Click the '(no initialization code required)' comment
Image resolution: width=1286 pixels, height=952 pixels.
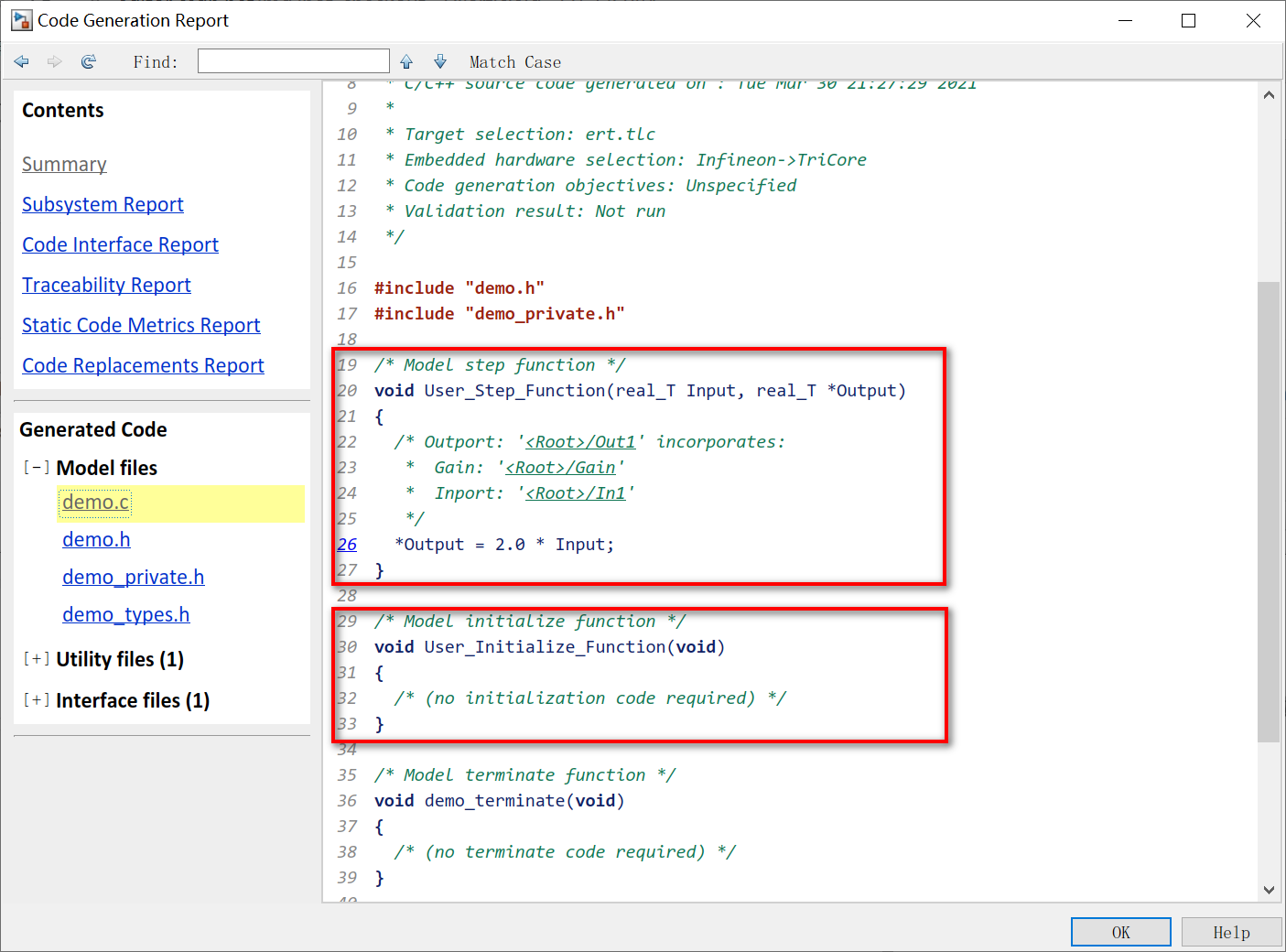pyautogui.click(x=590, y=698)
